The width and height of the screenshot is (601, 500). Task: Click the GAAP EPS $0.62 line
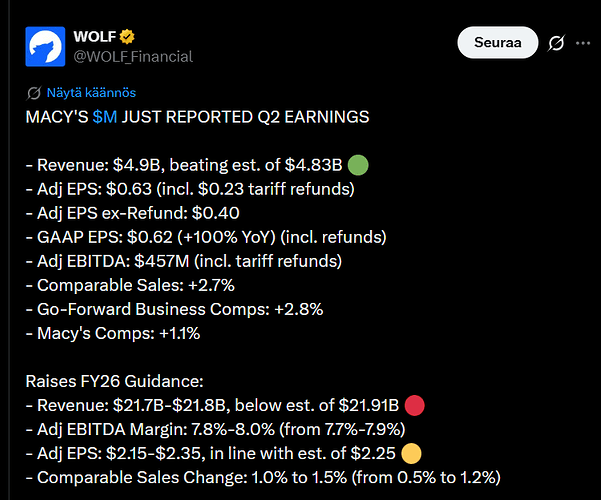[x=206, y=237]
